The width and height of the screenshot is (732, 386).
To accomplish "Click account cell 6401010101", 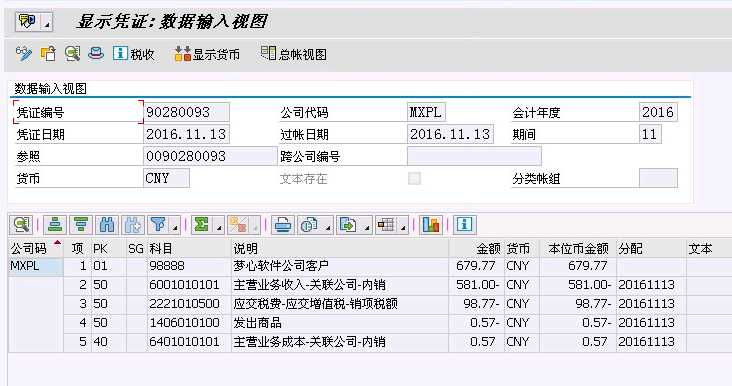I will tap(189, 342).
